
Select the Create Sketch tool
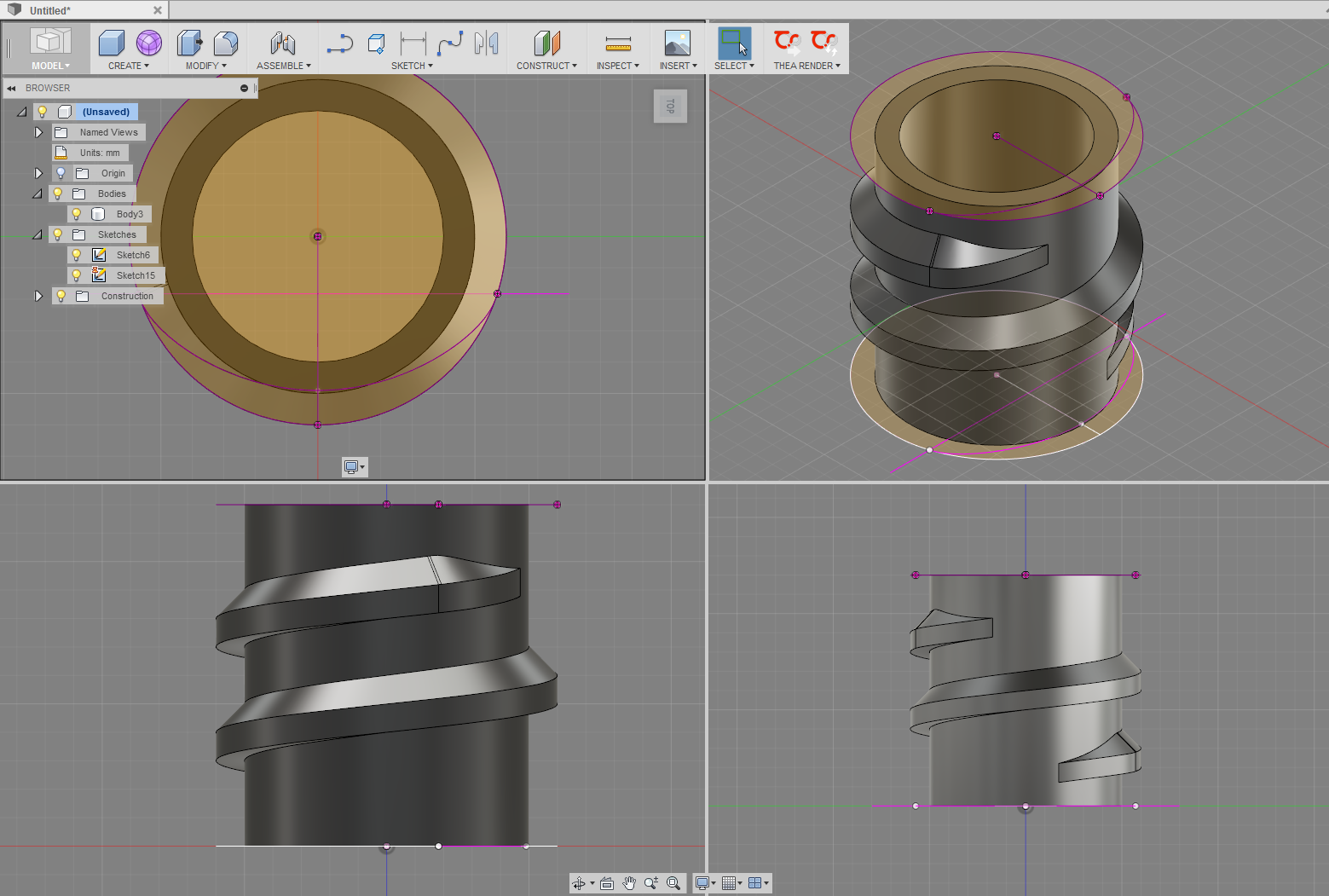[377, 40]
